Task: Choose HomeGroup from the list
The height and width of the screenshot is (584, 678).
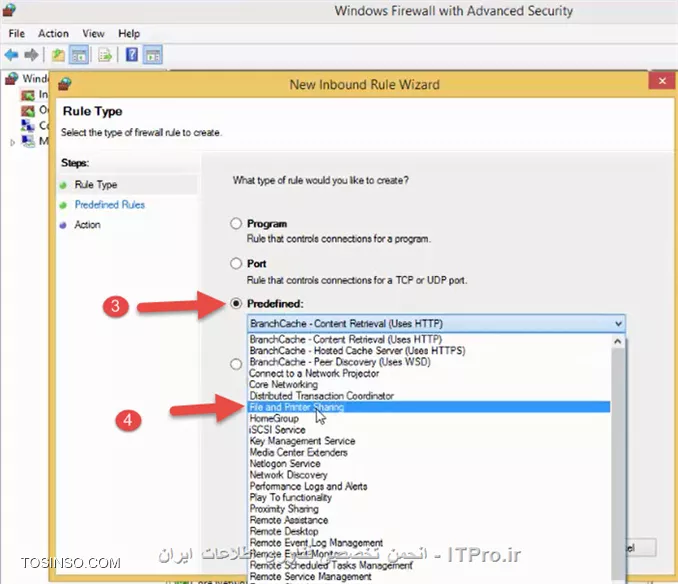Action: [x=429, y=418]
